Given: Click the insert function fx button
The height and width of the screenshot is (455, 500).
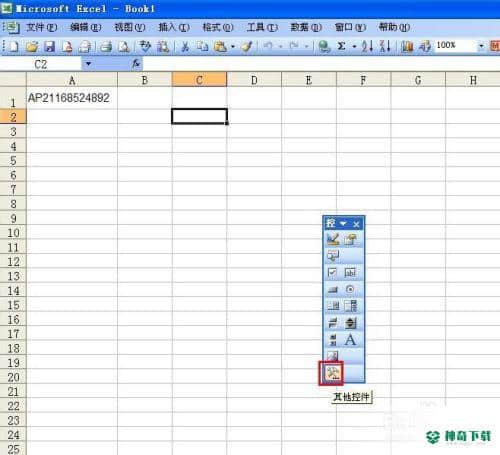Looking at the screenshot, I should 136,63.
